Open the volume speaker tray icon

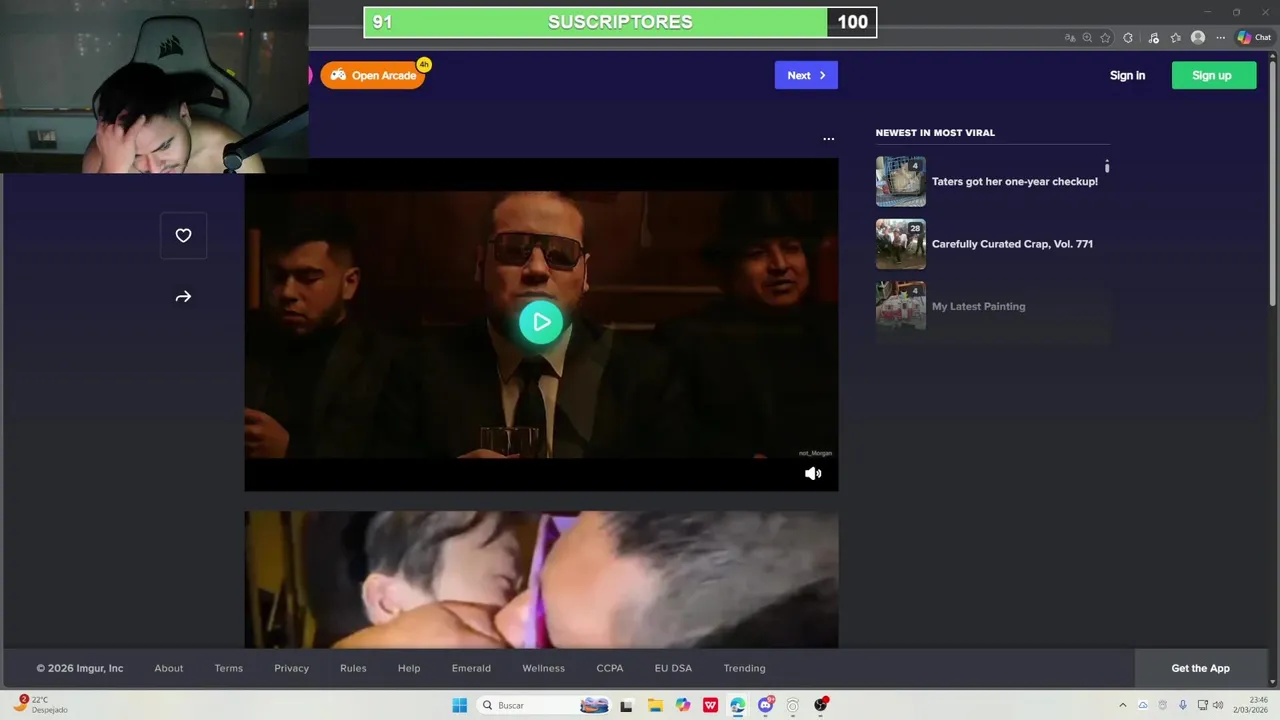(x=1218, y=705)
